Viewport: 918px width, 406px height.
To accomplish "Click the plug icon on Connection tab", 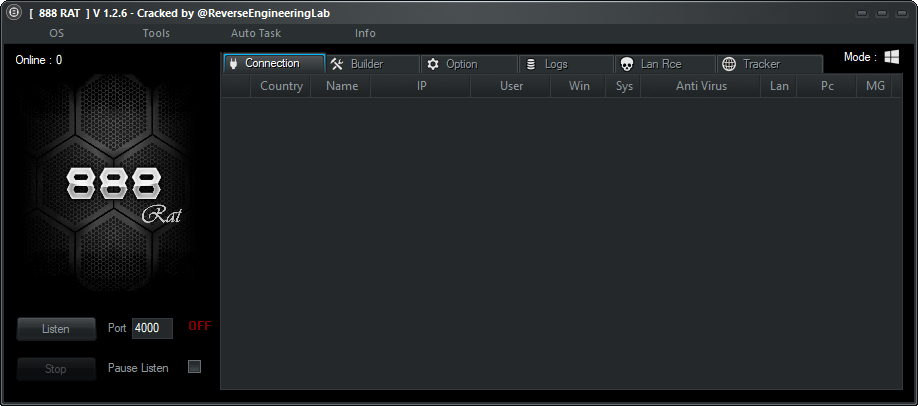I will click(233, 64).
